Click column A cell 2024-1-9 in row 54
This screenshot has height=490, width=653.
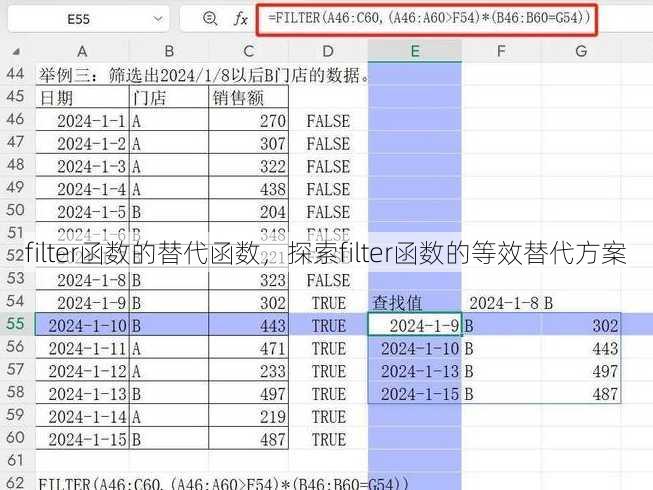[x=82, y=303]
